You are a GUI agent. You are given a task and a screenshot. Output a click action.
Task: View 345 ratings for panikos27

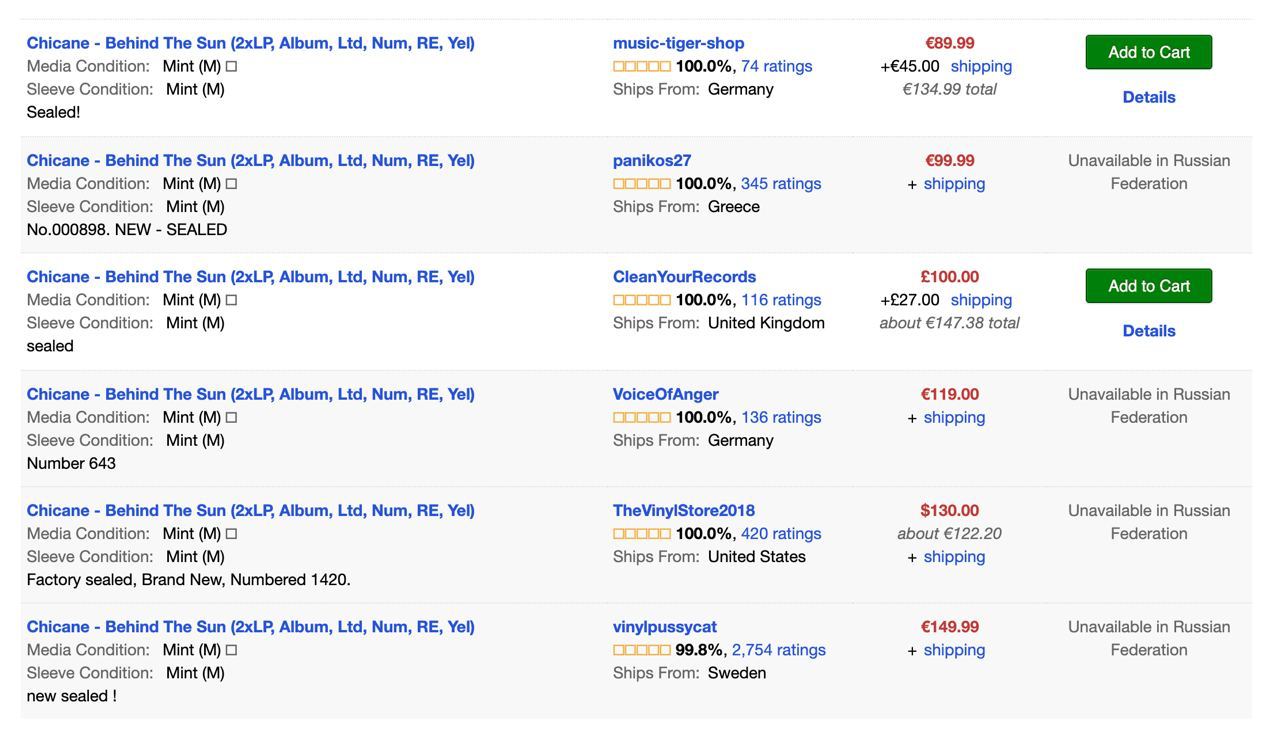tap(781, 183)
